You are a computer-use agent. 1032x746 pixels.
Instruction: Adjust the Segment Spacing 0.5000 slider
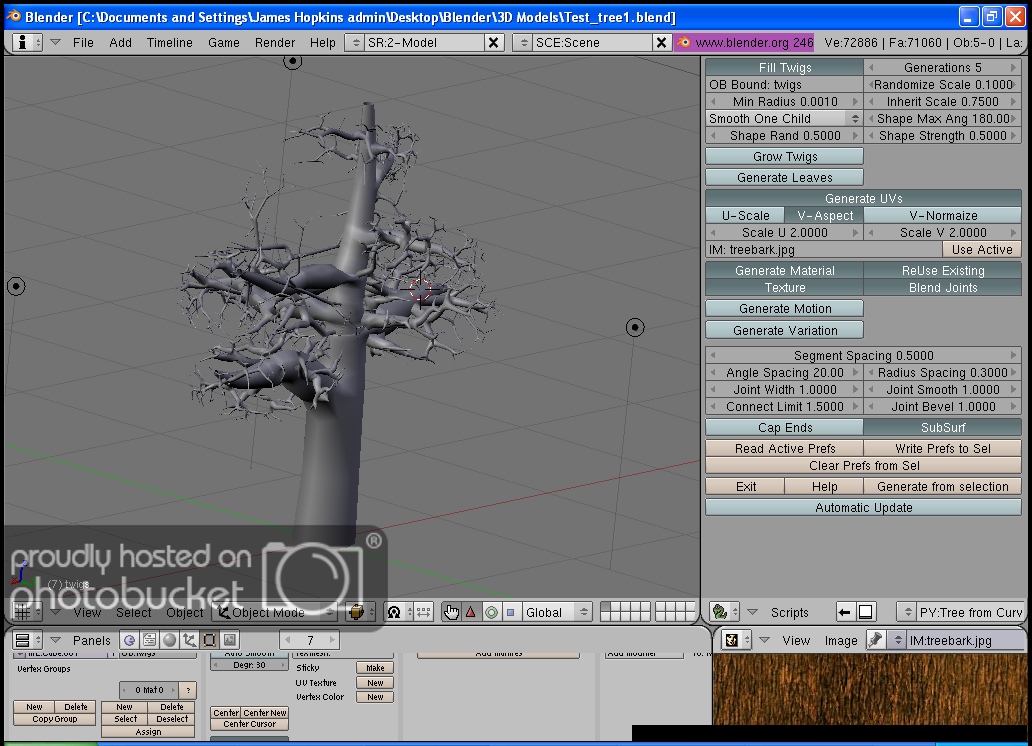click(864, 356)
